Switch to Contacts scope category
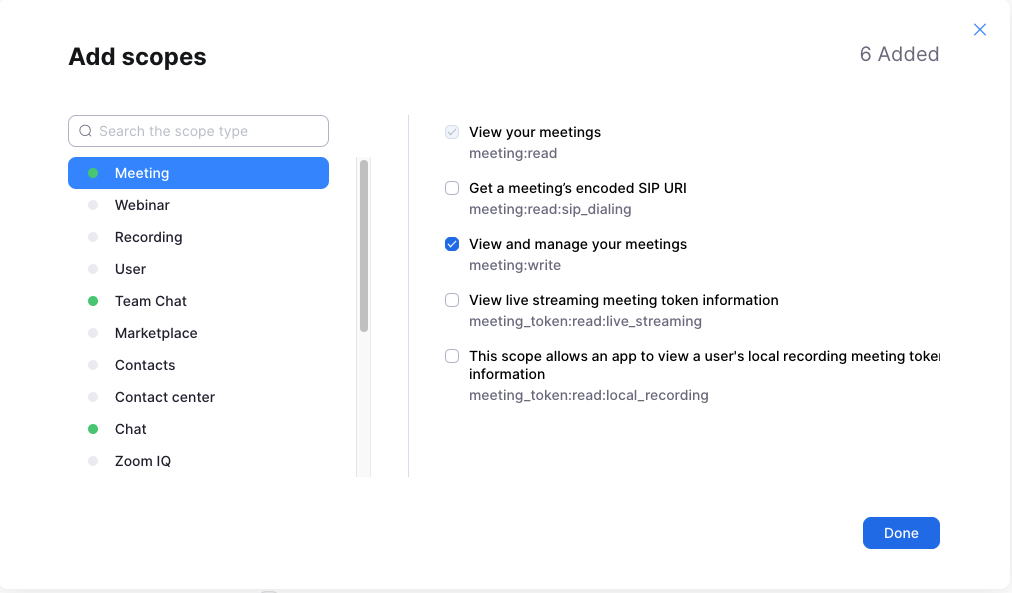This screenshot has width=1012, height=593. 145,365
